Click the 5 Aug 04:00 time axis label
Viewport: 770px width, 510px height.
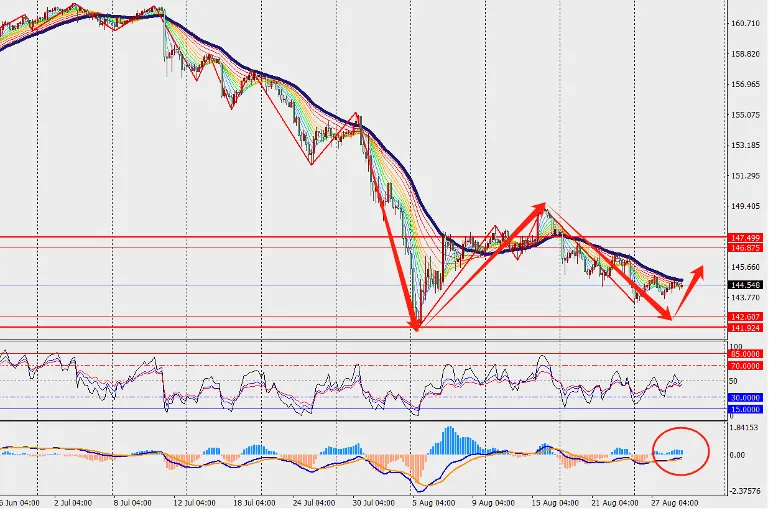[x=434, y=503]
